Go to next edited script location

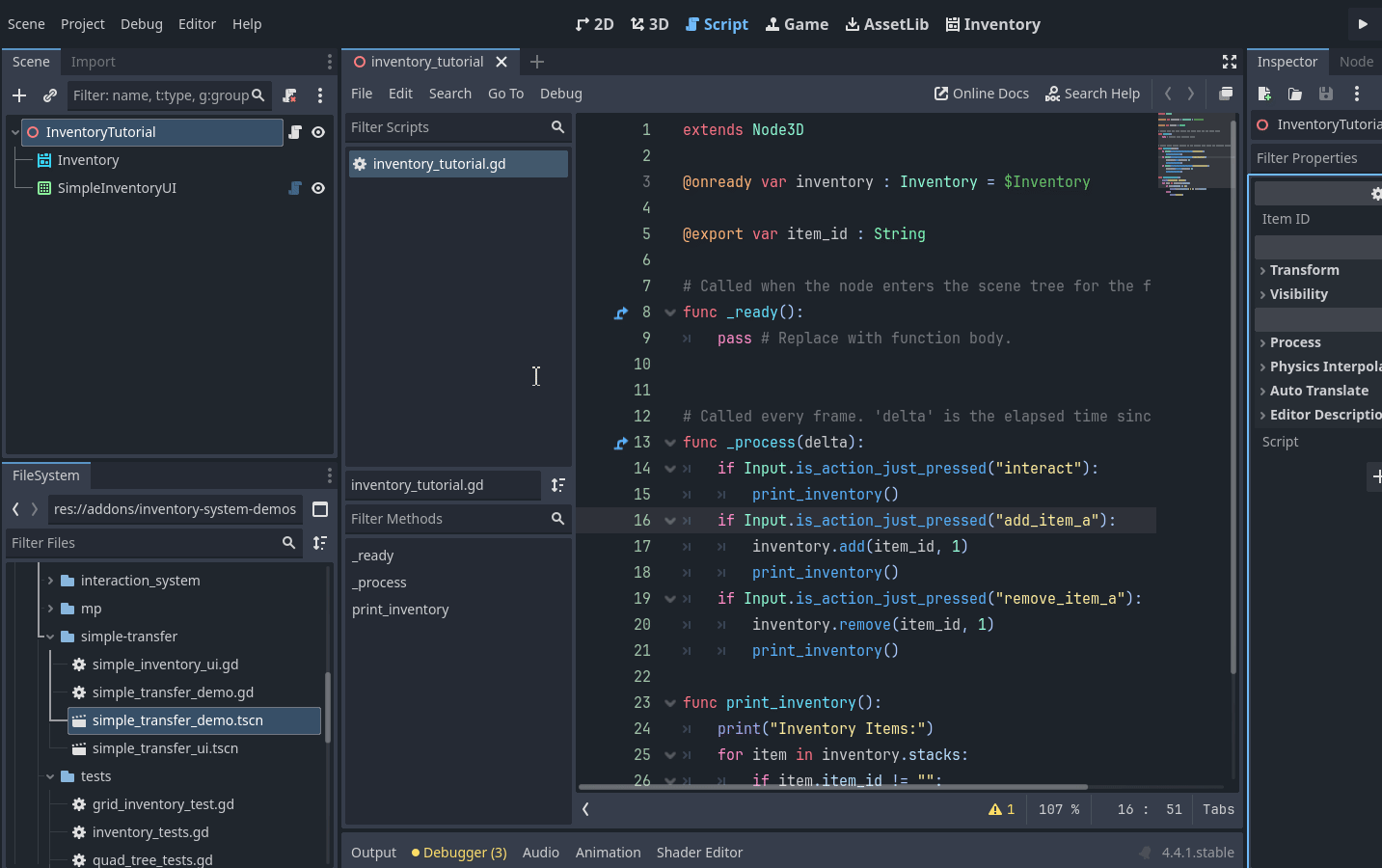[1191, 94]
